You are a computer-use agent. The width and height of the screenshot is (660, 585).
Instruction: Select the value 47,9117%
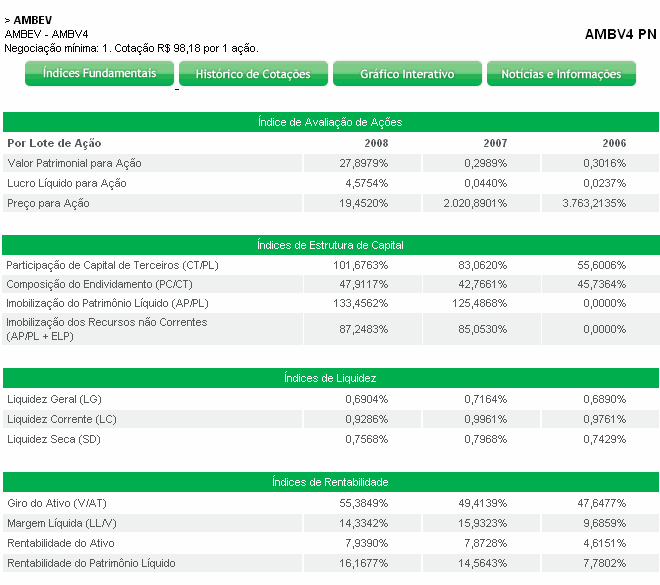point(364,284)
